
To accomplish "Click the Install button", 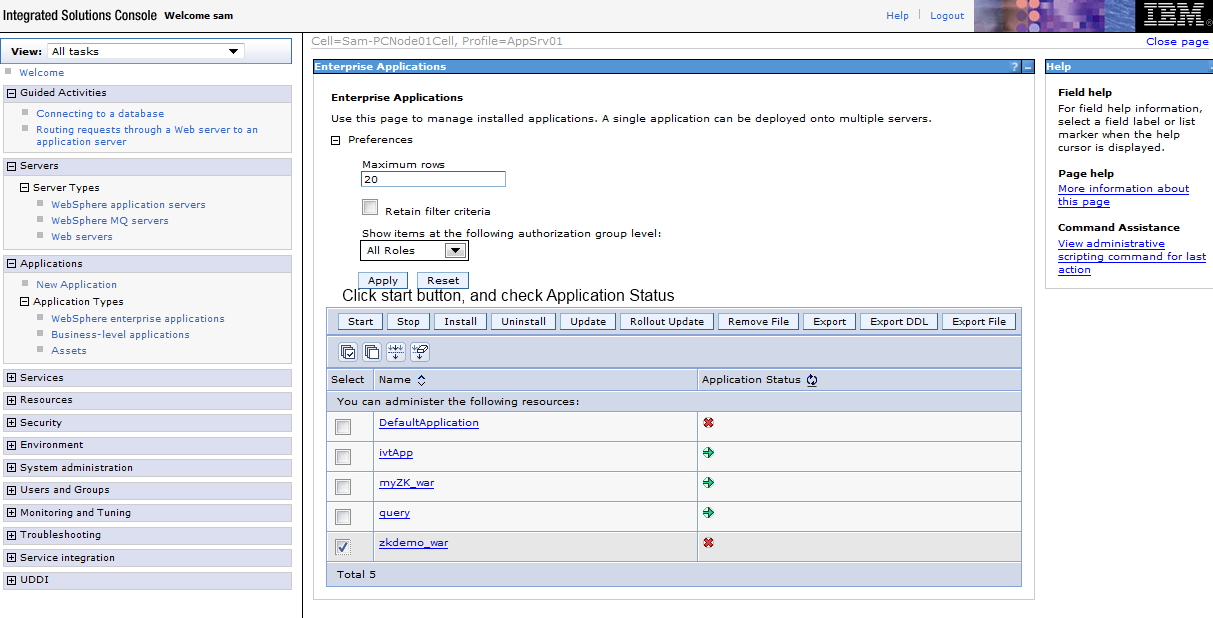I will (461, 322).
